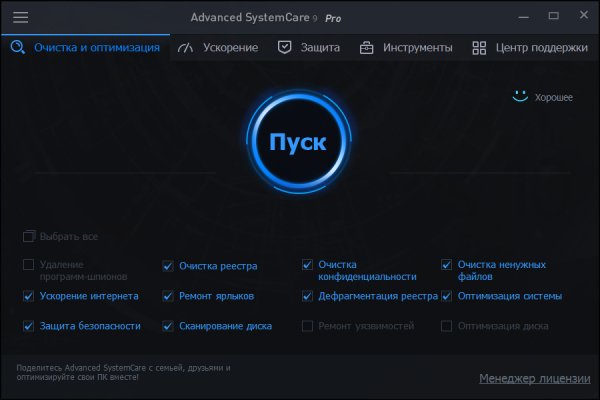Click the shield icon for Защита
Screen dimensions: 600x400
tap(284, 47)
